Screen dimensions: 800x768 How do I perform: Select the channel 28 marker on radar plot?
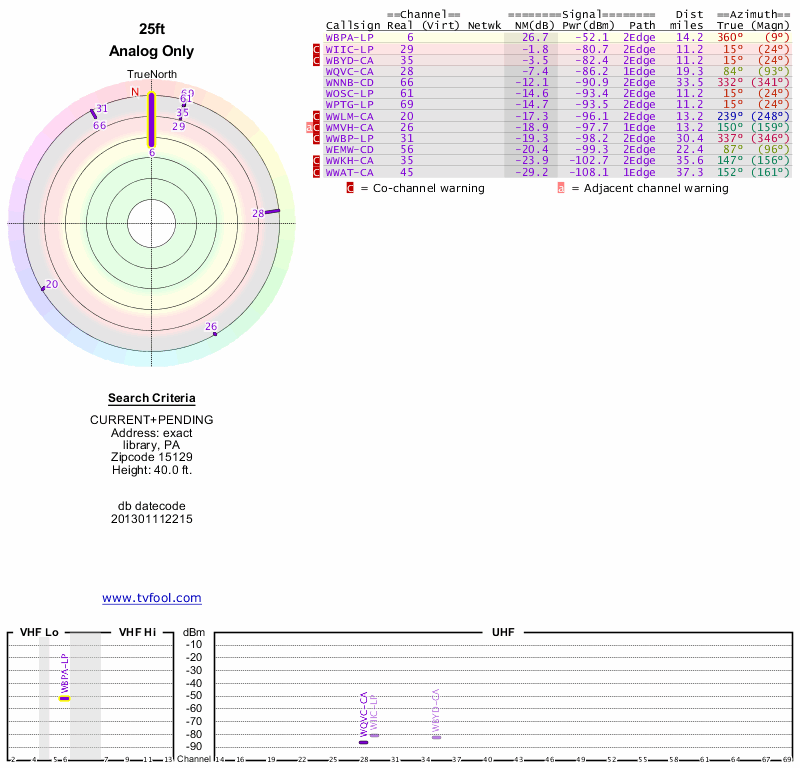tap(271, 211)
